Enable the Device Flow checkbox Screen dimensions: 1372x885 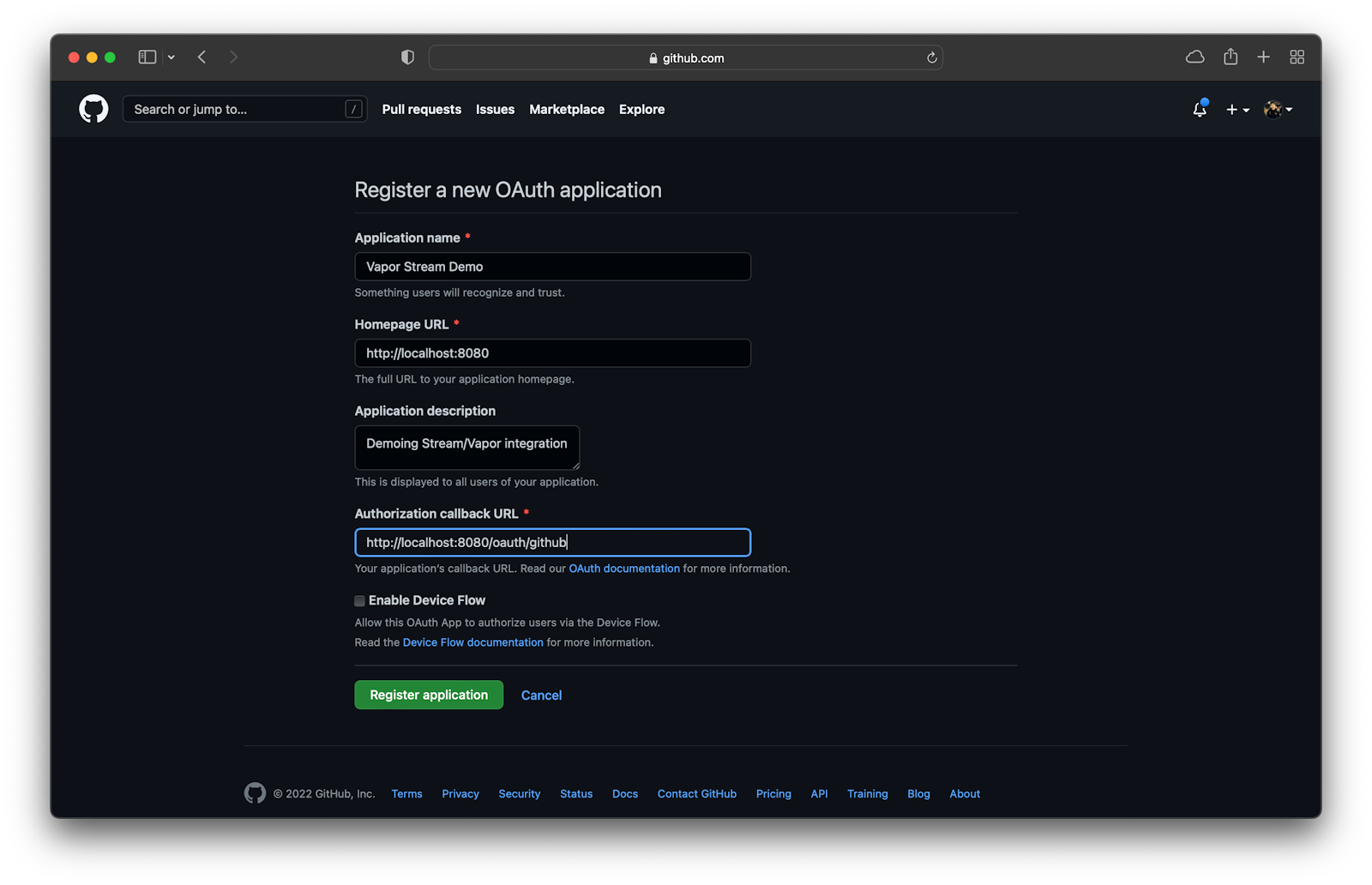(359, 600)
